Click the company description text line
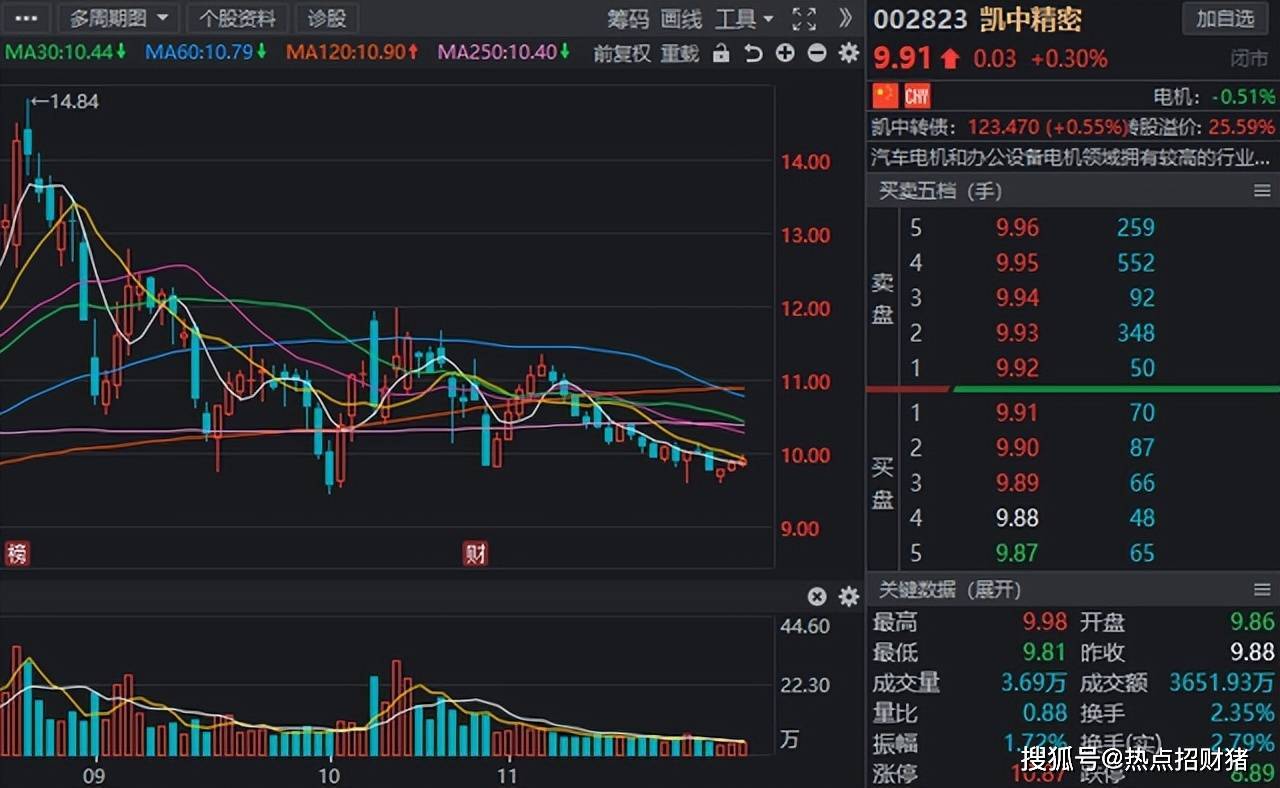Screen dimensions: 1280x788 click(1071, 157)
